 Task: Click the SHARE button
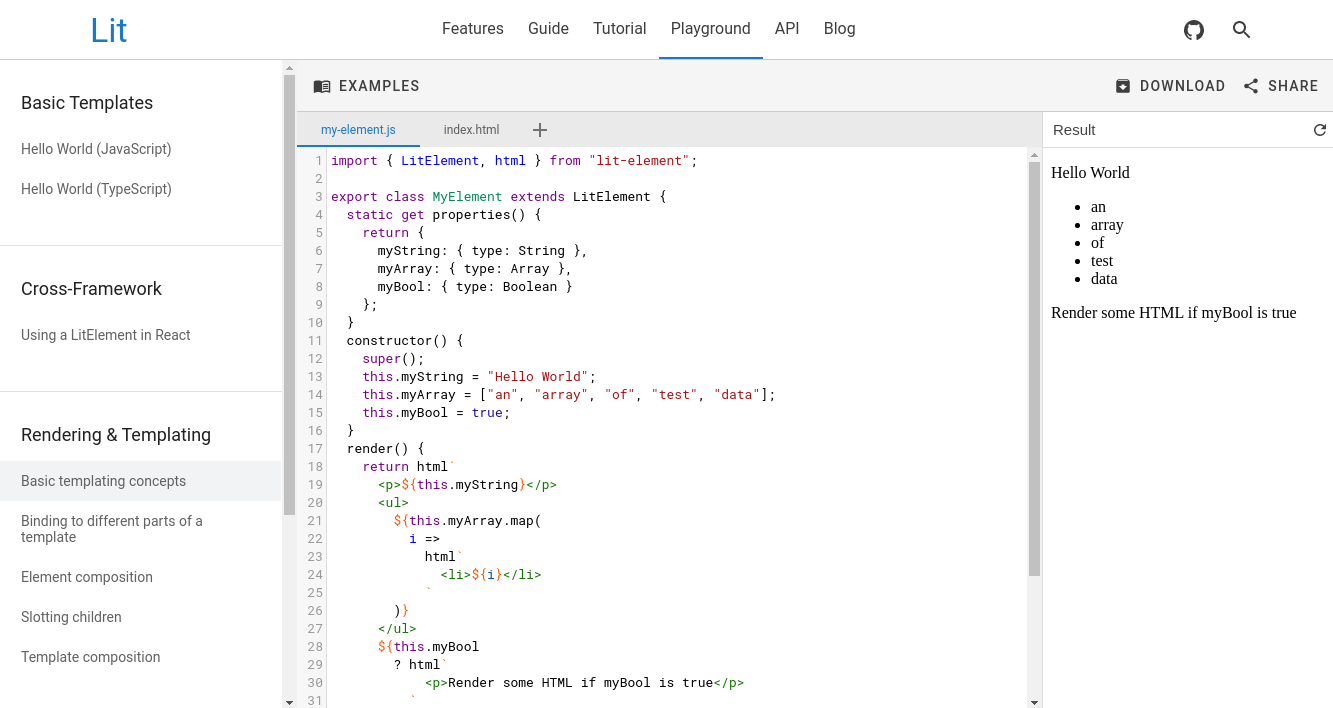pyautogui.click(x=1281, y=86)
